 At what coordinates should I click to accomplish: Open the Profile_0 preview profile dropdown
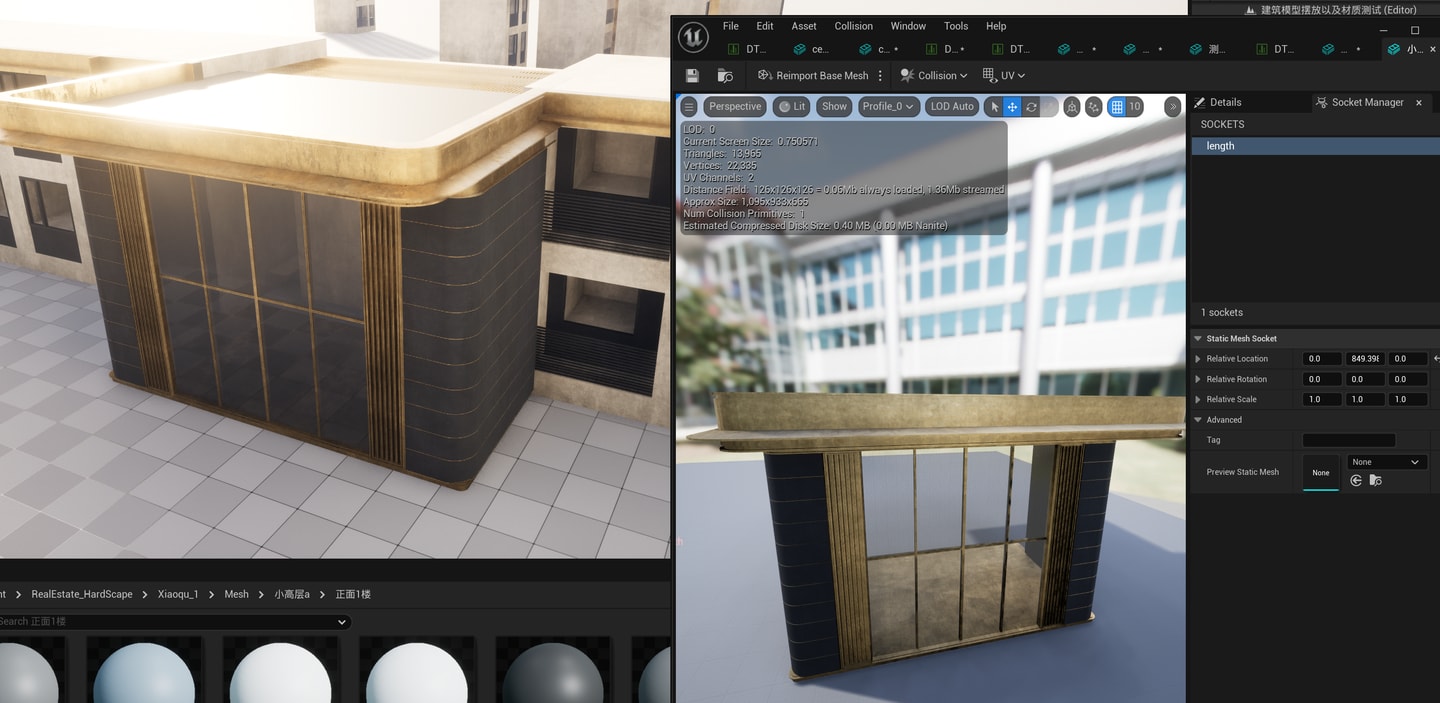(888, 106)
